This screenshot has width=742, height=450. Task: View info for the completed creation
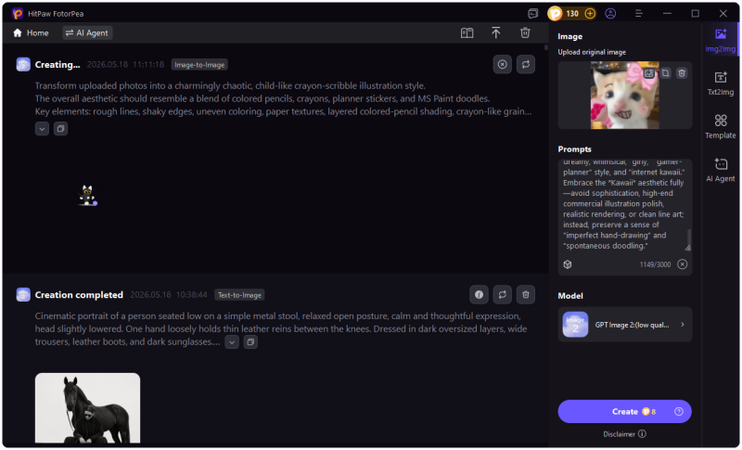pyautogui.click(x=479, y=295)
